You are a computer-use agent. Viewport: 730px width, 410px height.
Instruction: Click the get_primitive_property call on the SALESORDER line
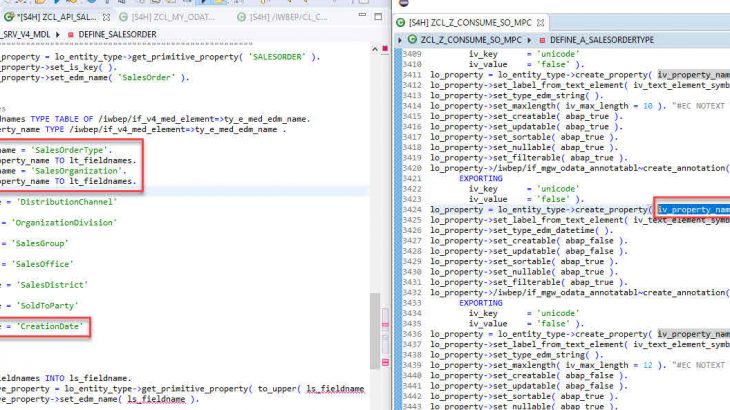185,57
